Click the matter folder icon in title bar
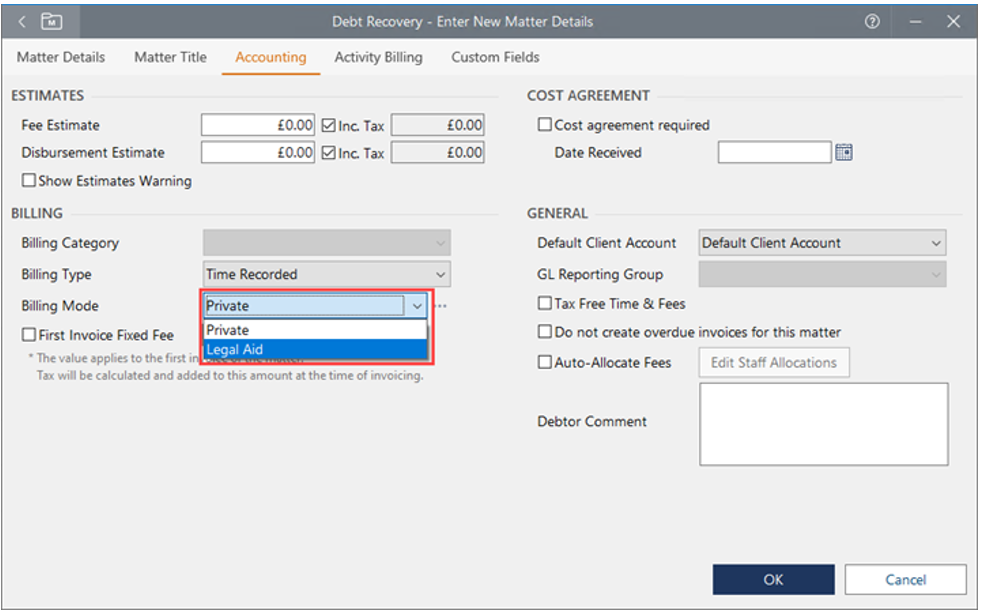 [x=51, y=21]
